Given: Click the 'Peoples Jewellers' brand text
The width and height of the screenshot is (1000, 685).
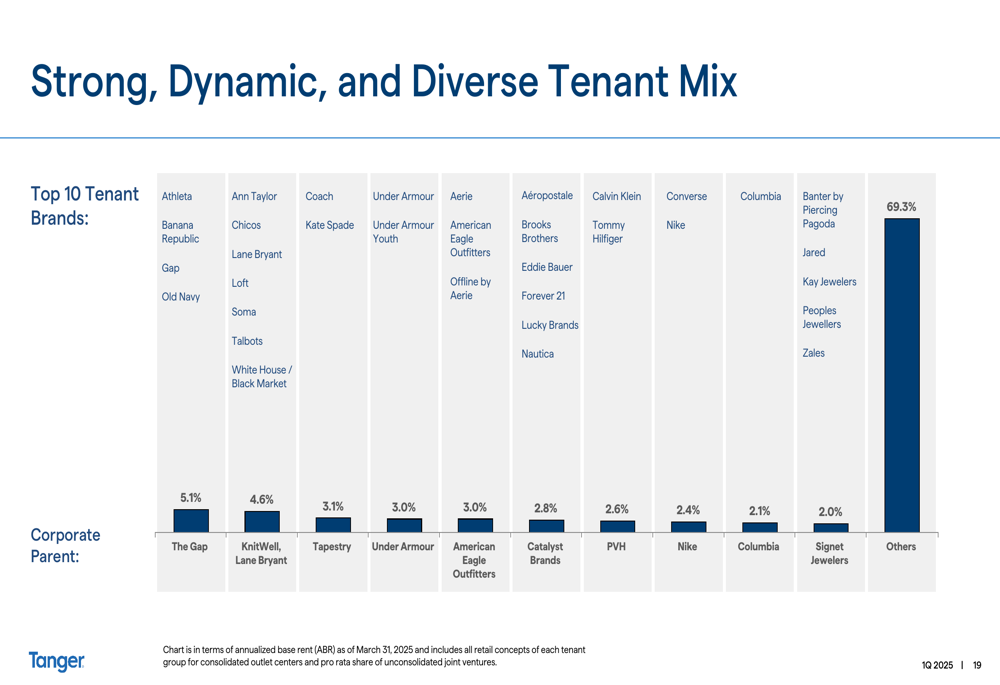Looking at the screenshot, I should pos(821,317).
